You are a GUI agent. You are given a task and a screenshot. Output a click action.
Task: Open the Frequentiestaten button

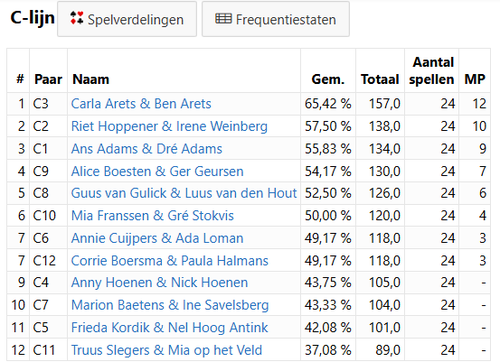(x=276, y=19)
